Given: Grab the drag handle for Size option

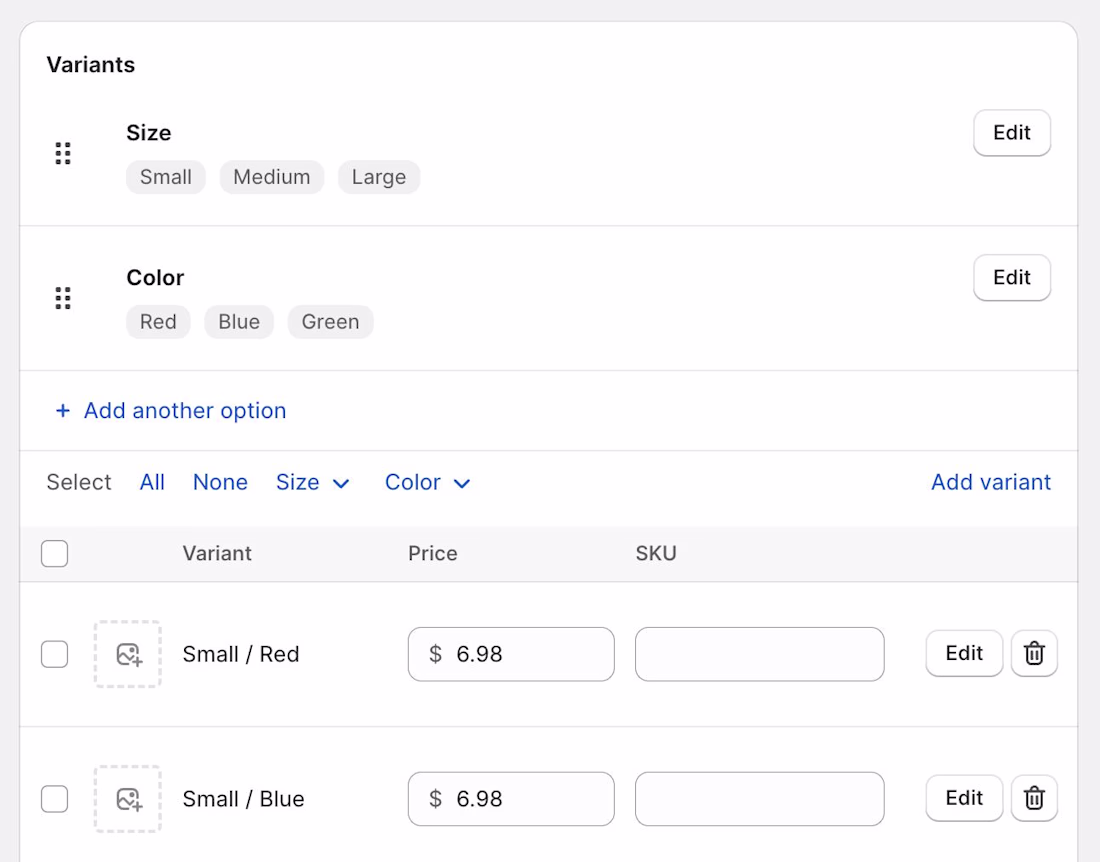Looking at the screenshot, I should click(63, 154).
